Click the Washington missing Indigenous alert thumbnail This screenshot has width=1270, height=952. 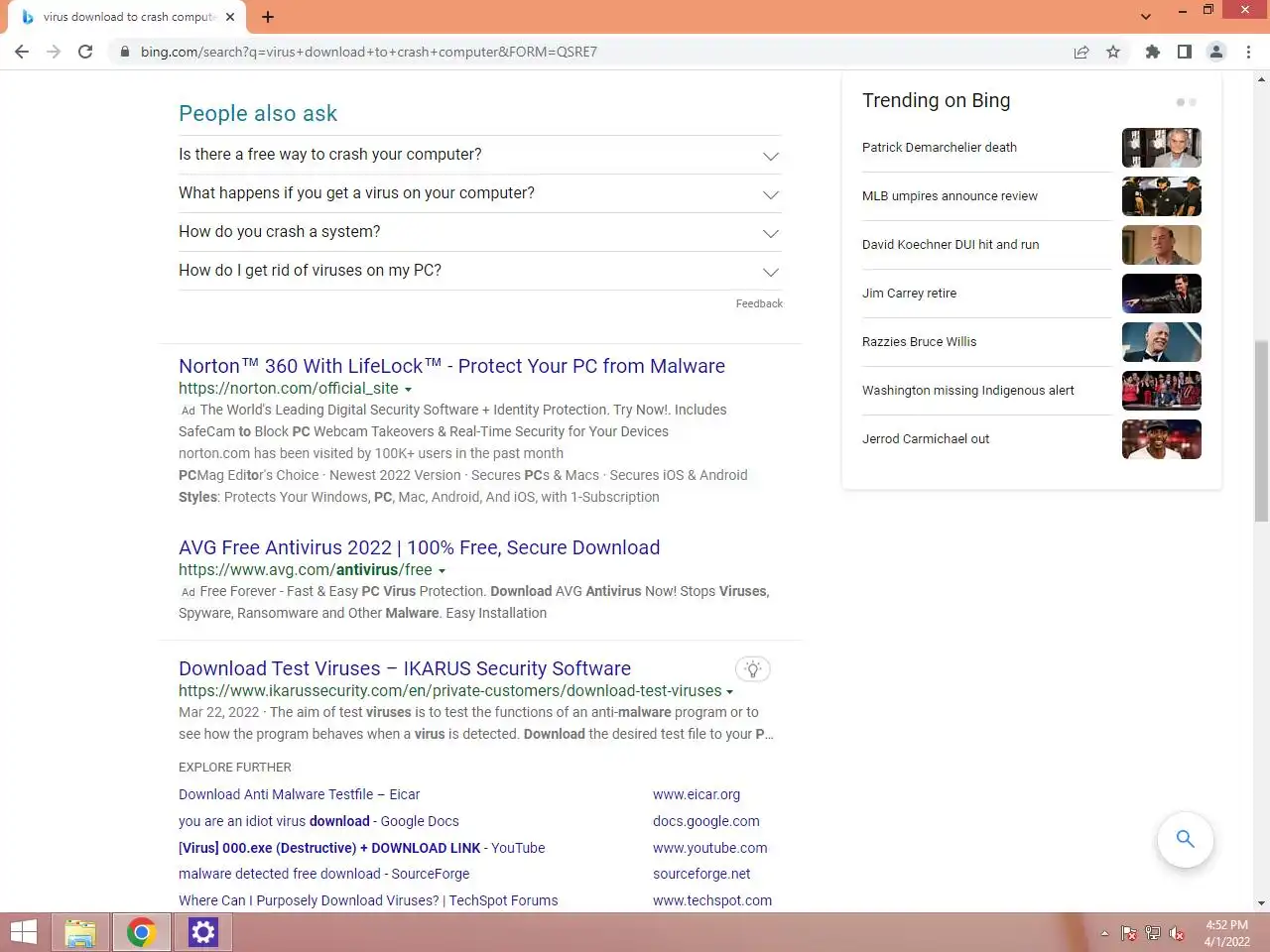(1162, 391)
